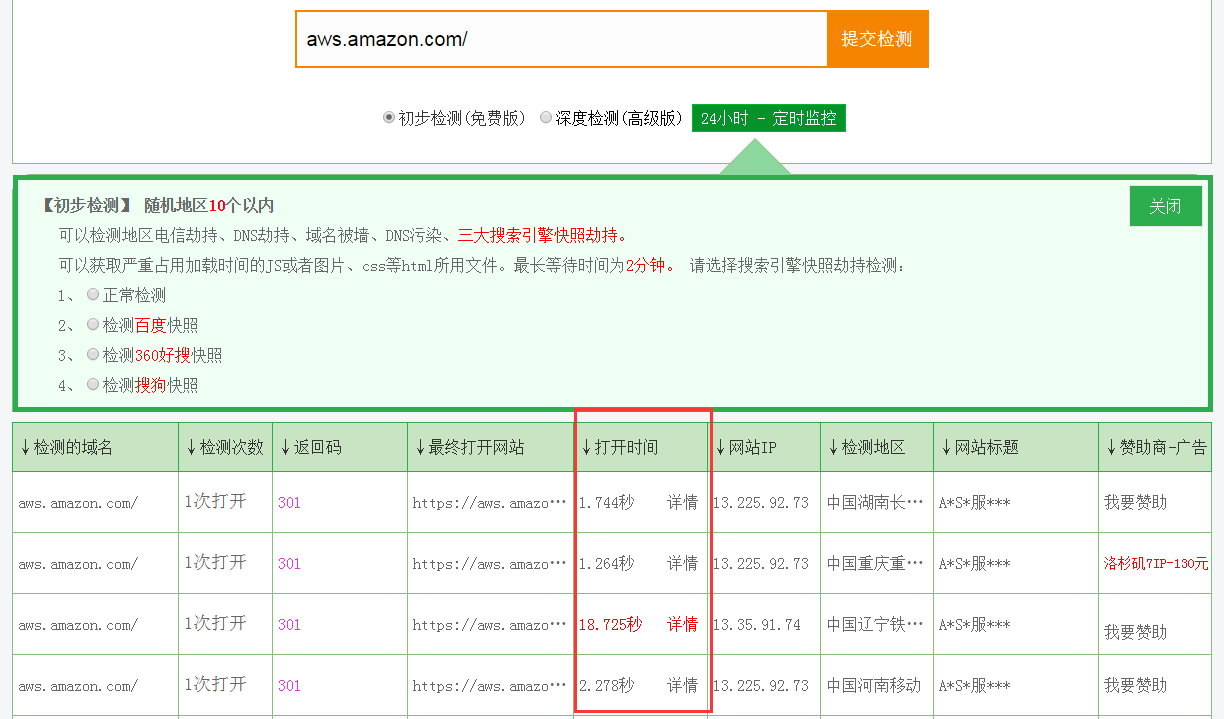Click 1.744秒 open time value
Viewport: 1224px width, 719px height.
(x=606, y=502)
